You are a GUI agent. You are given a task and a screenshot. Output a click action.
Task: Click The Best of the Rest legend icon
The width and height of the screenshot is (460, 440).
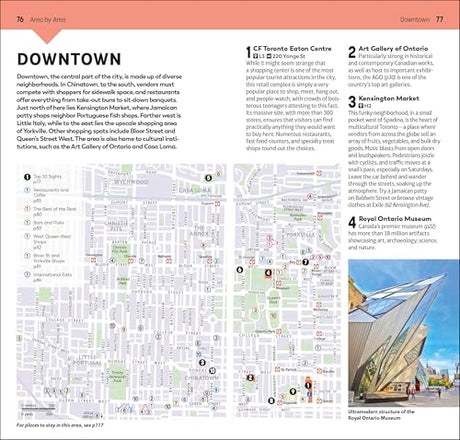(27, 209)
